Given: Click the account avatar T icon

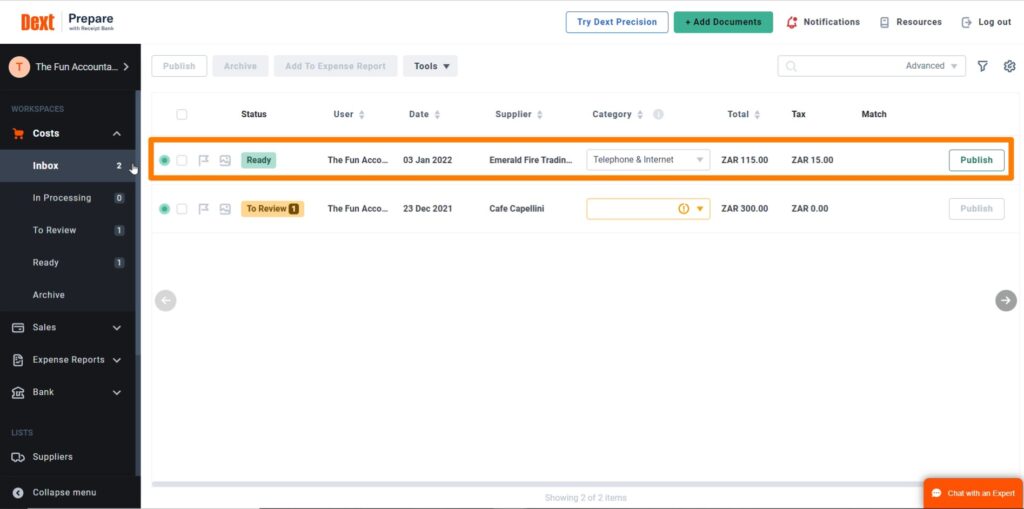Looking at the screenshot, I should (20, 67).
